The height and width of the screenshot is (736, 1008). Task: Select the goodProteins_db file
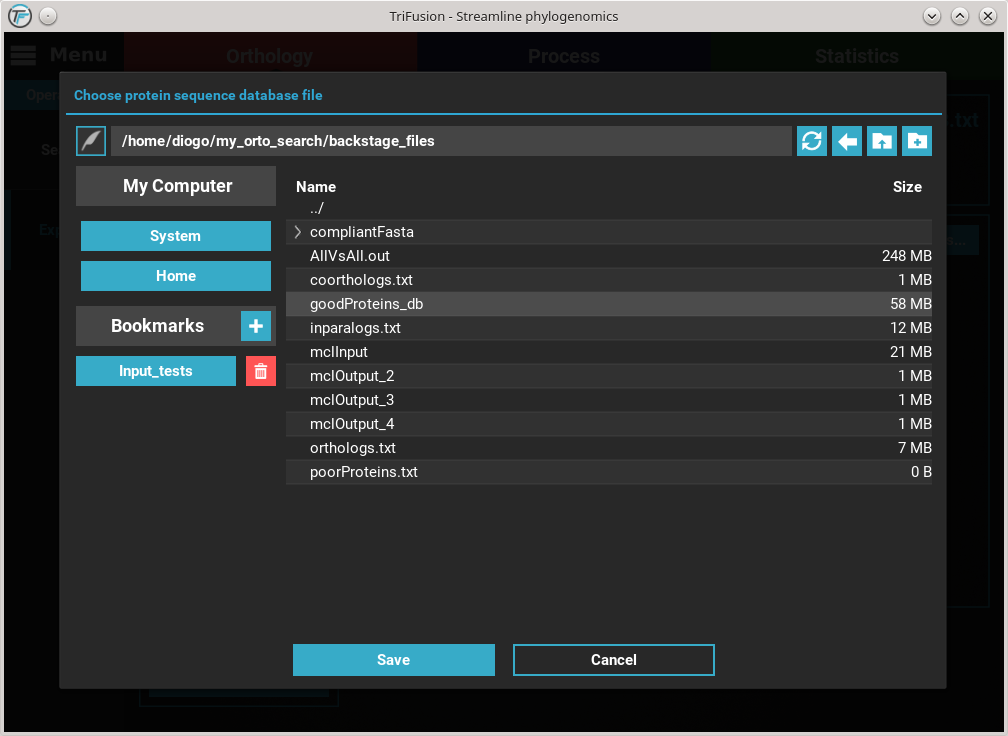(609, 304)
